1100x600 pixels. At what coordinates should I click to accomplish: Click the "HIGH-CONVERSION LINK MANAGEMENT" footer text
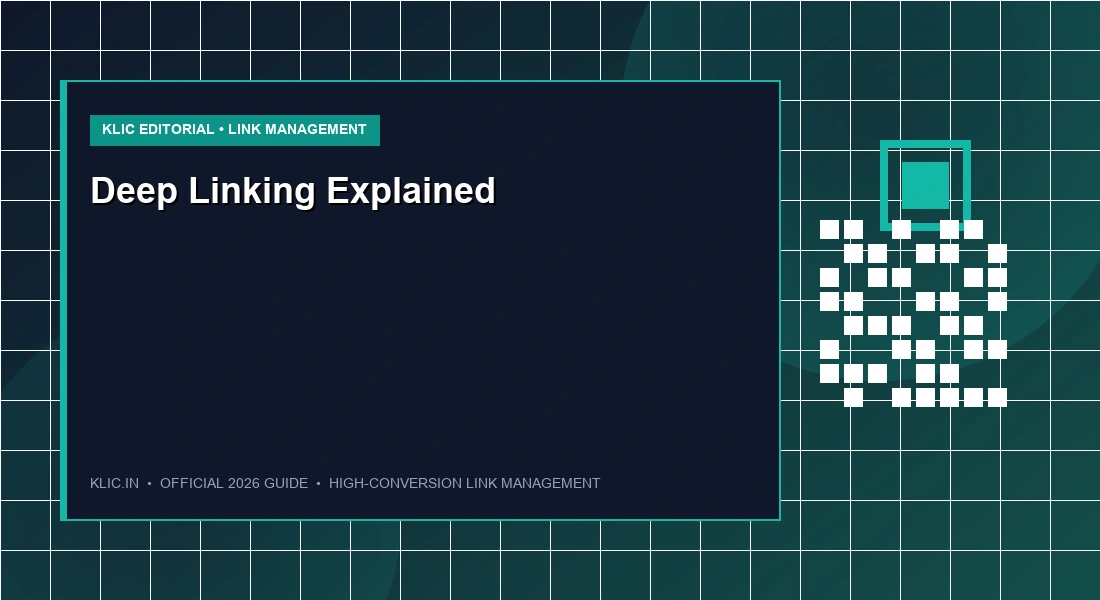[464, 484]
